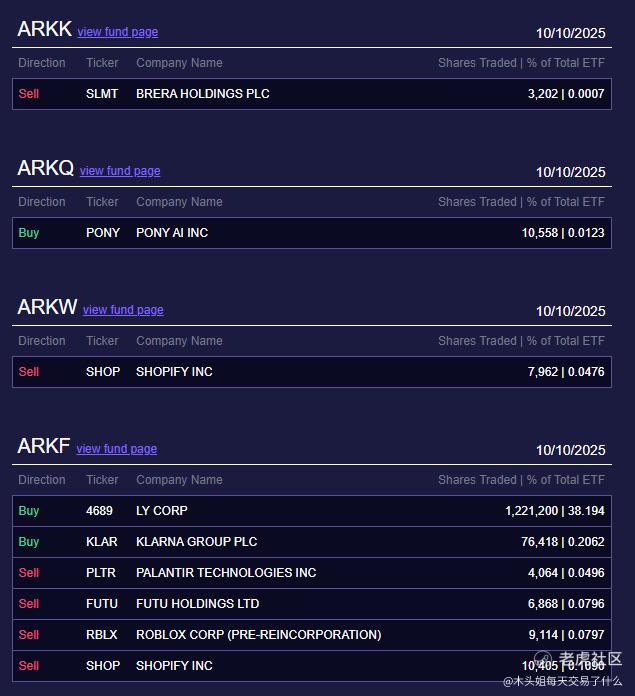Select the SHOP row in the ARKW table
Image resolution: width=635 pixels, height=696 pixels.
[311, 372]
